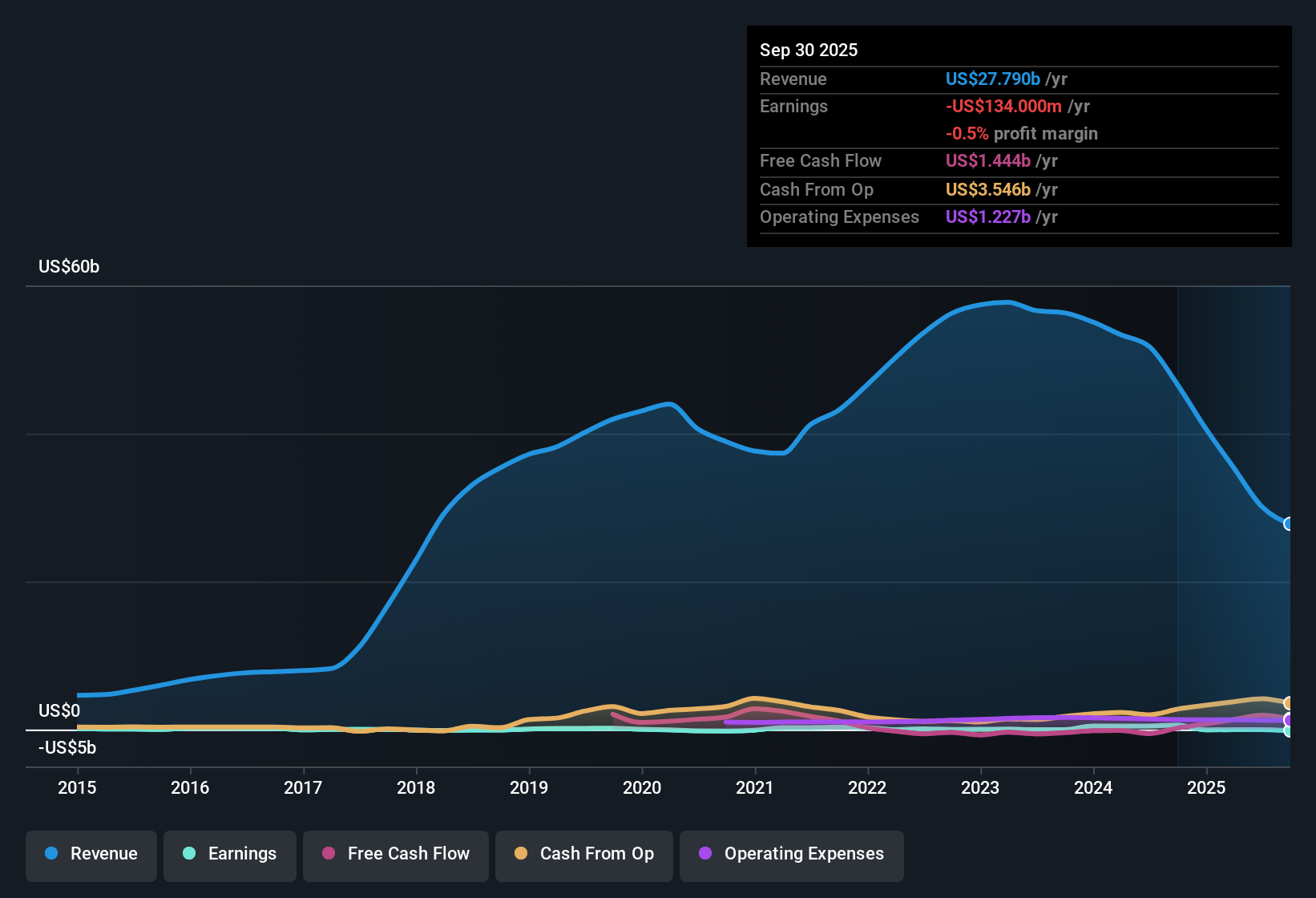This screenshot has width=1316, height=898.
Task: Select the 2023 year label on the axis
Action: [981, 788]
